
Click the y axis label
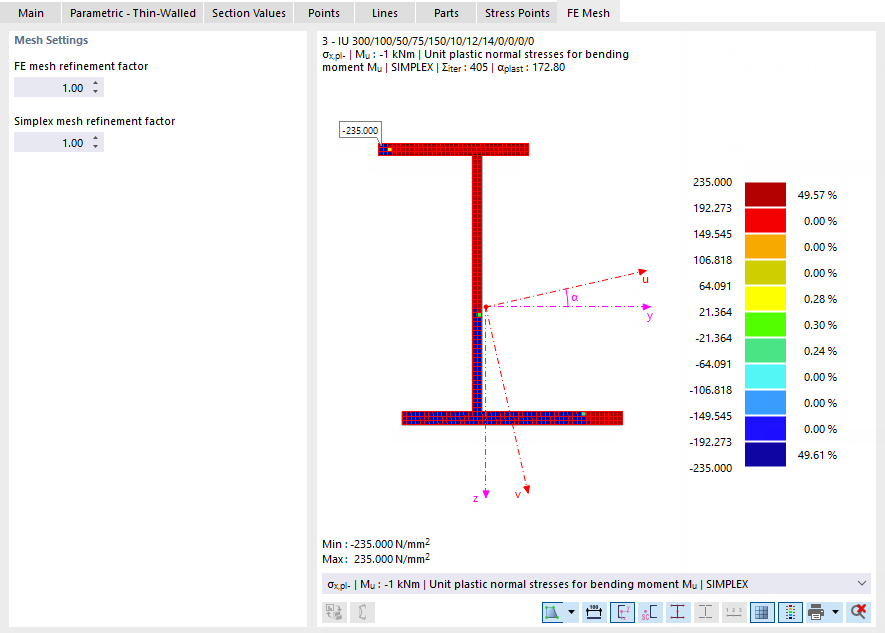[650, 316]
